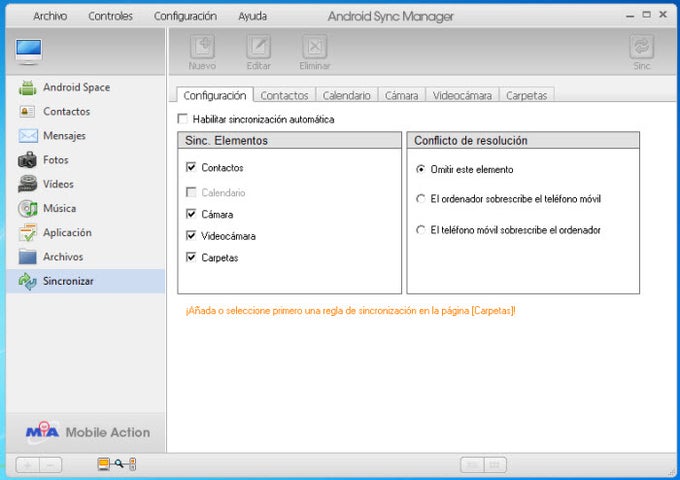Viewport: 680px width, 480px height.
Task: Click the Mobile Action logo
Action: pyautogui.click(x=88, y=432)
